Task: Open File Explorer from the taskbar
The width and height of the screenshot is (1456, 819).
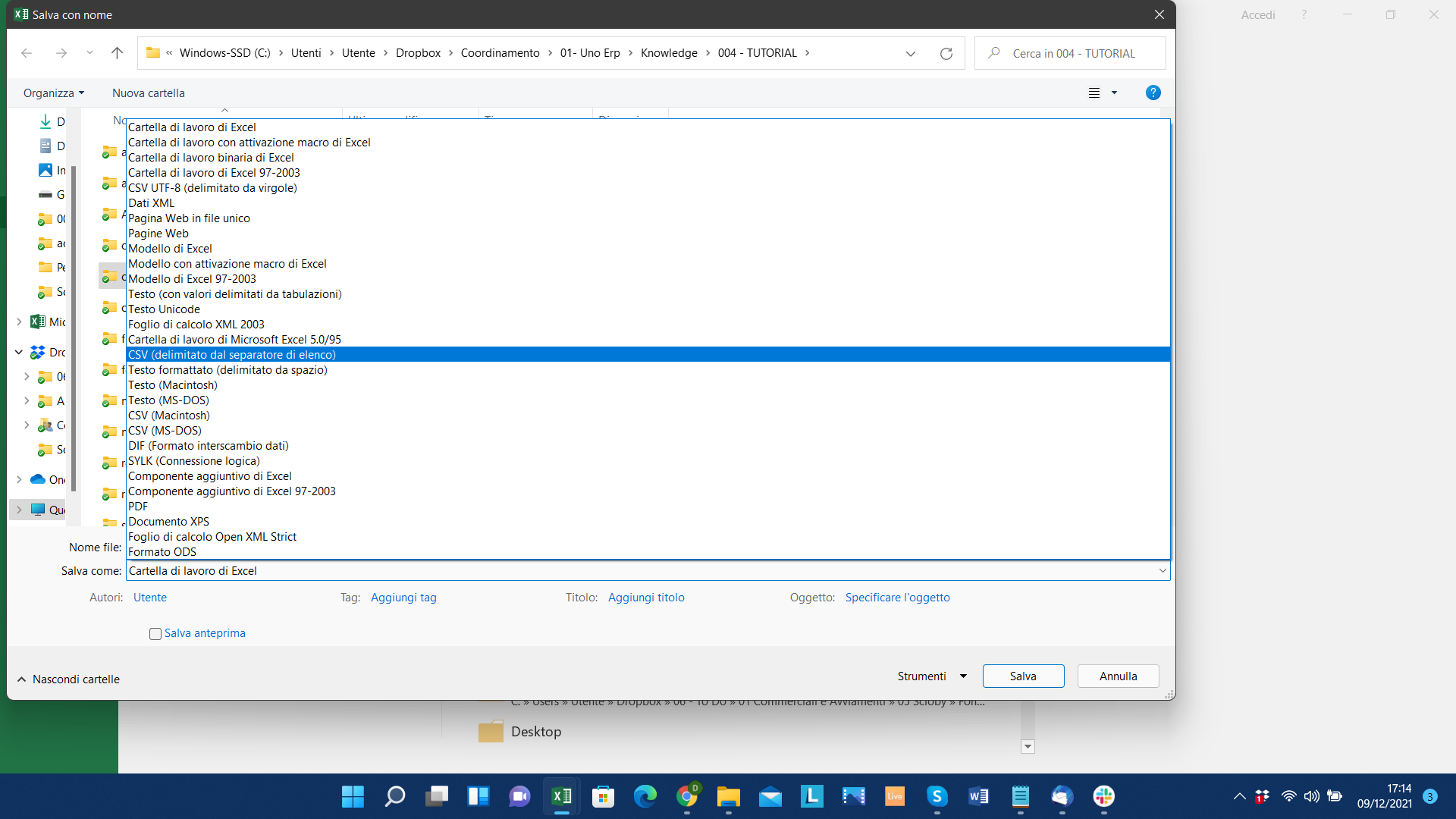Action: coord(728,796)
